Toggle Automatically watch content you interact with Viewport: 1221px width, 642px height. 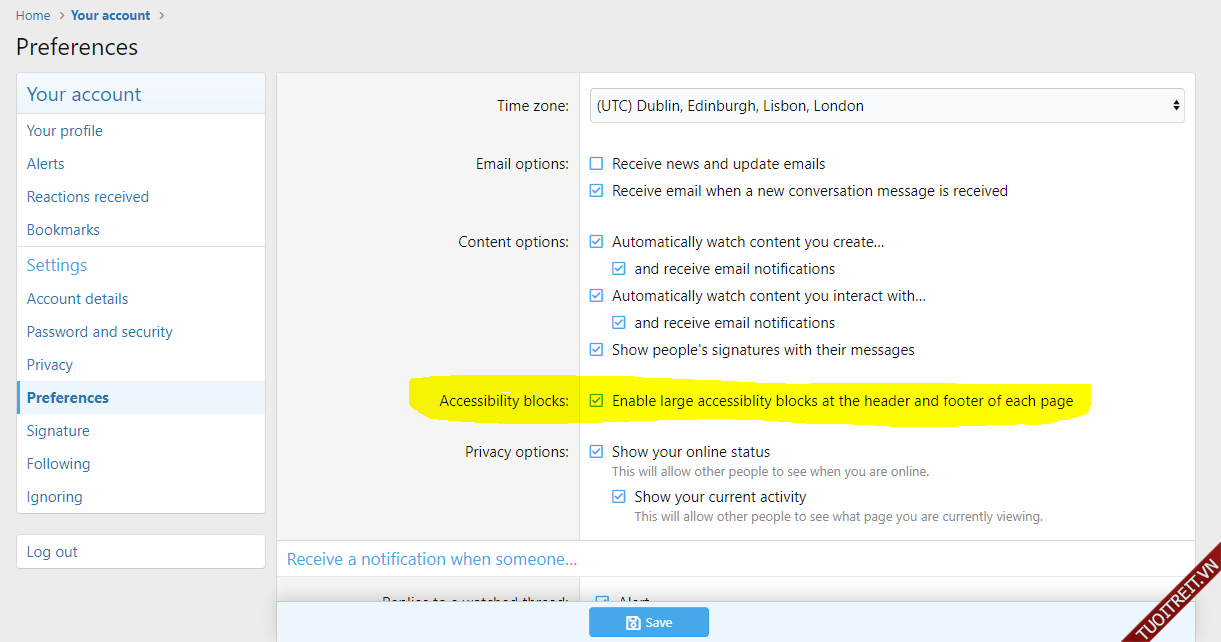click(x=597, y=296)
